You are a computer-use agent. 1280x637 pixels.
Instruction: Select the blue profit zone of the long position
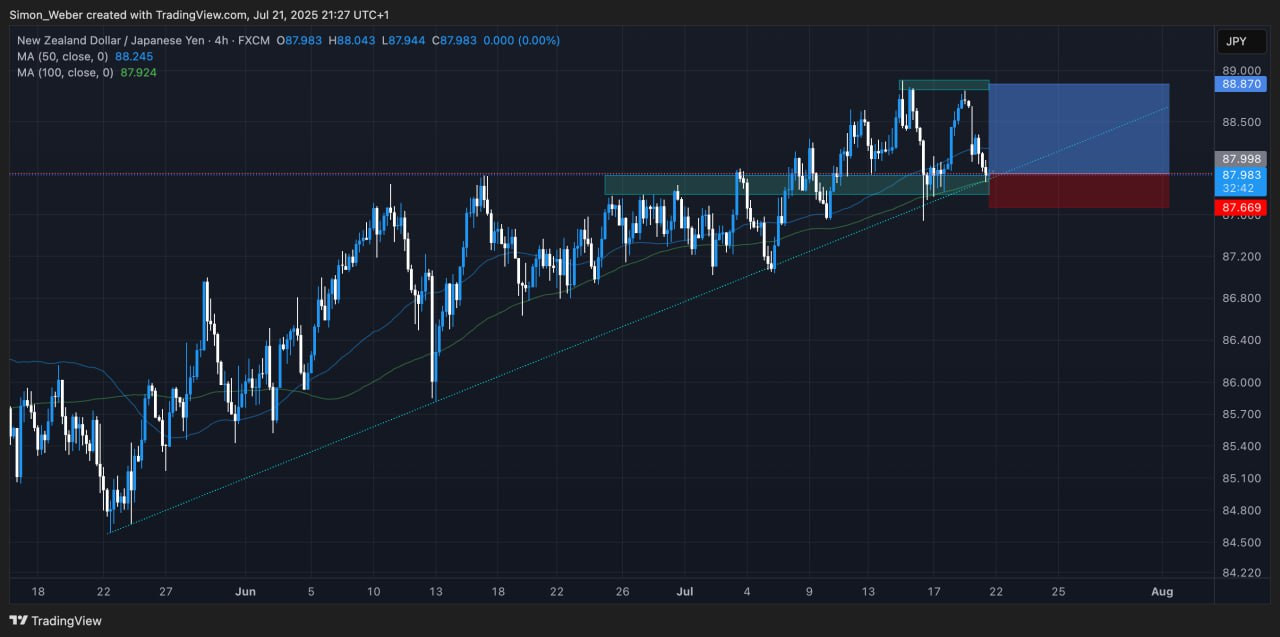pos(1078,129)
